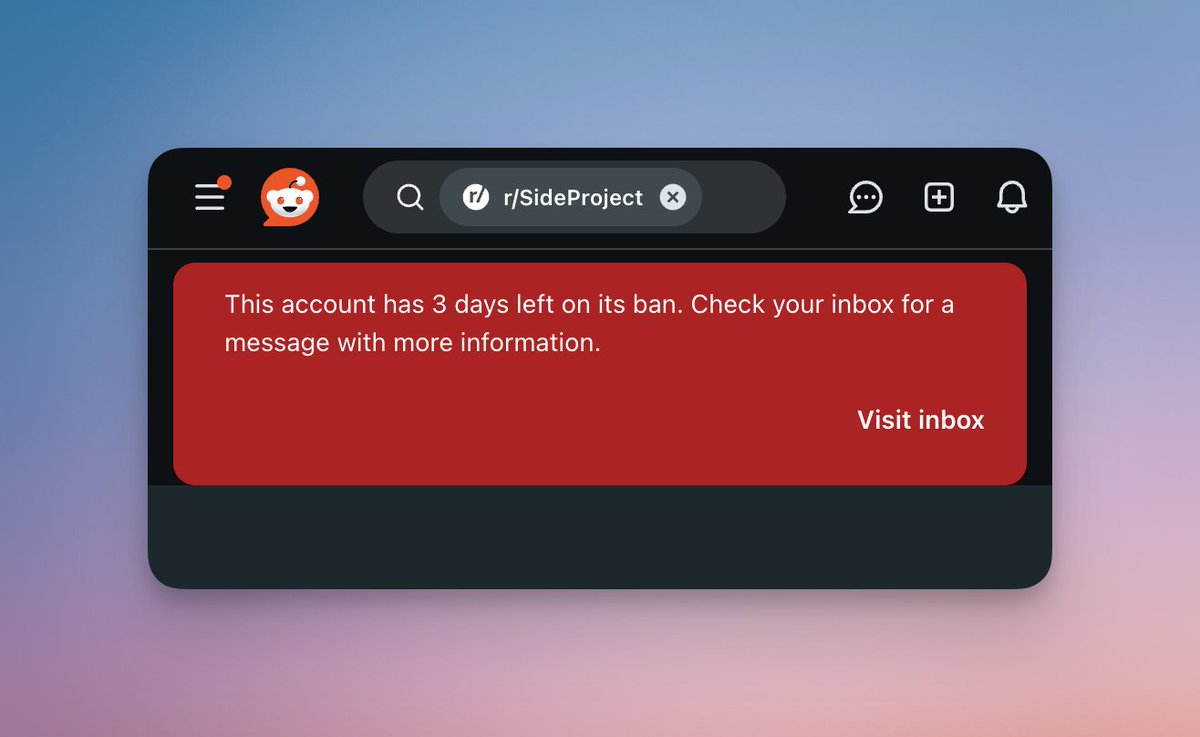This screenshot has width=1200, height=737.
Task: Click the r/ community icon in search chip
Action: pos(475,197)
